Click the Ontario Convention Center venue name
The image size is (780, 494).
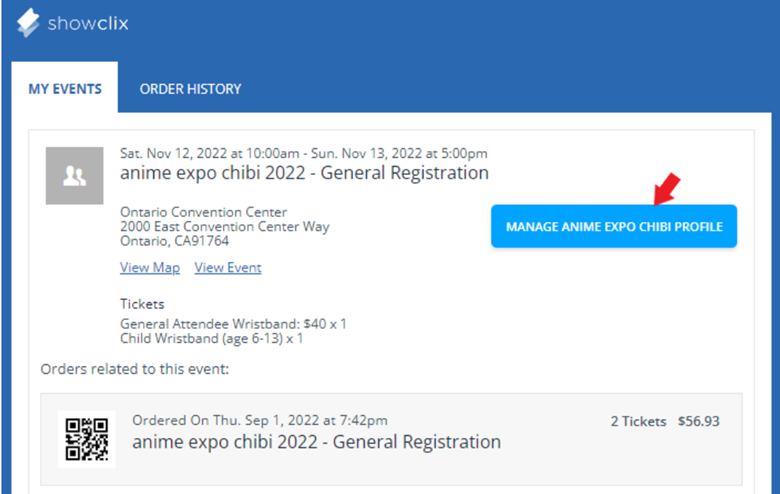pos(203,212)
